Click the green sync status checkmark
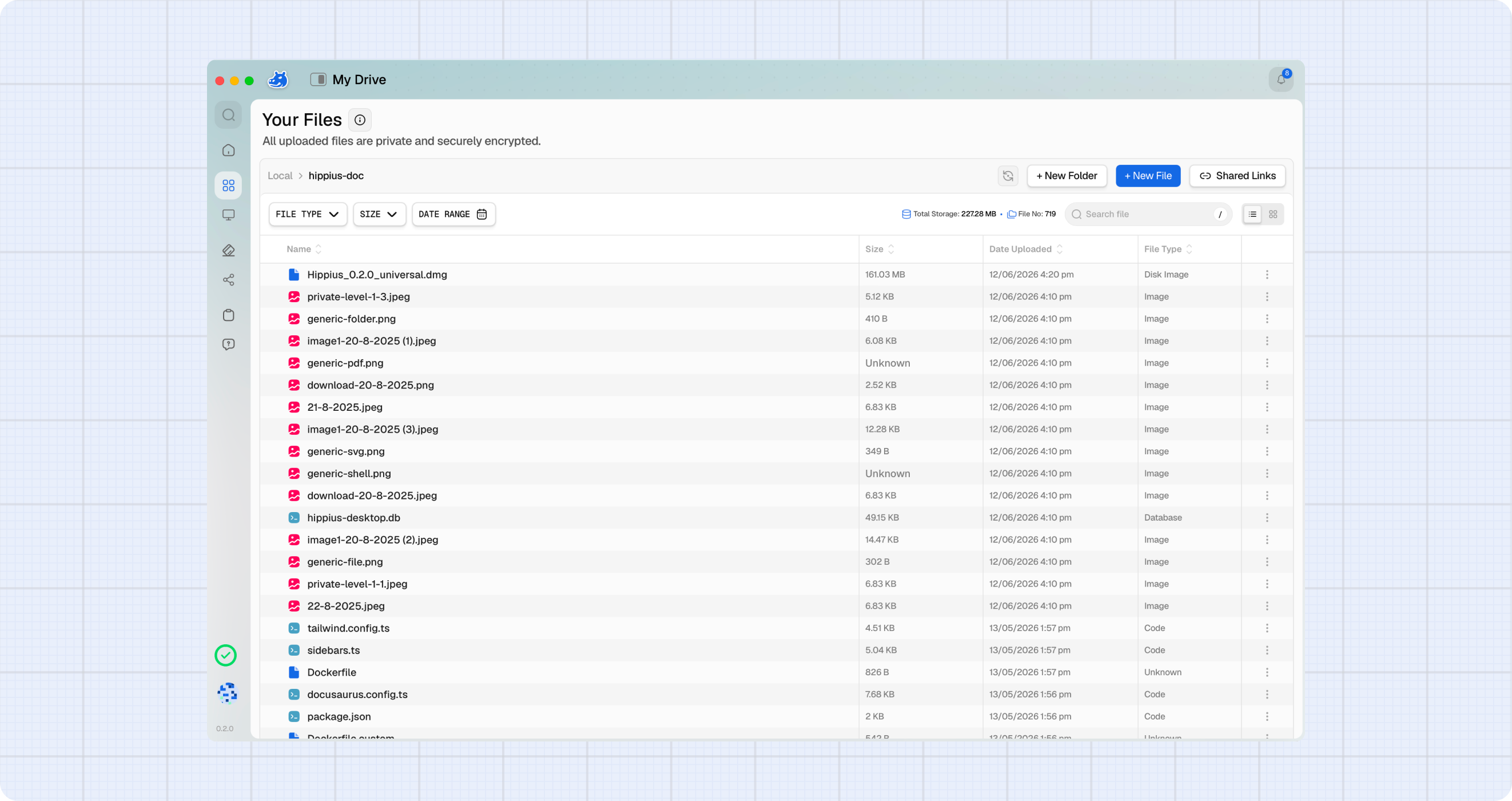1512x801 pixels. [225, 655]
